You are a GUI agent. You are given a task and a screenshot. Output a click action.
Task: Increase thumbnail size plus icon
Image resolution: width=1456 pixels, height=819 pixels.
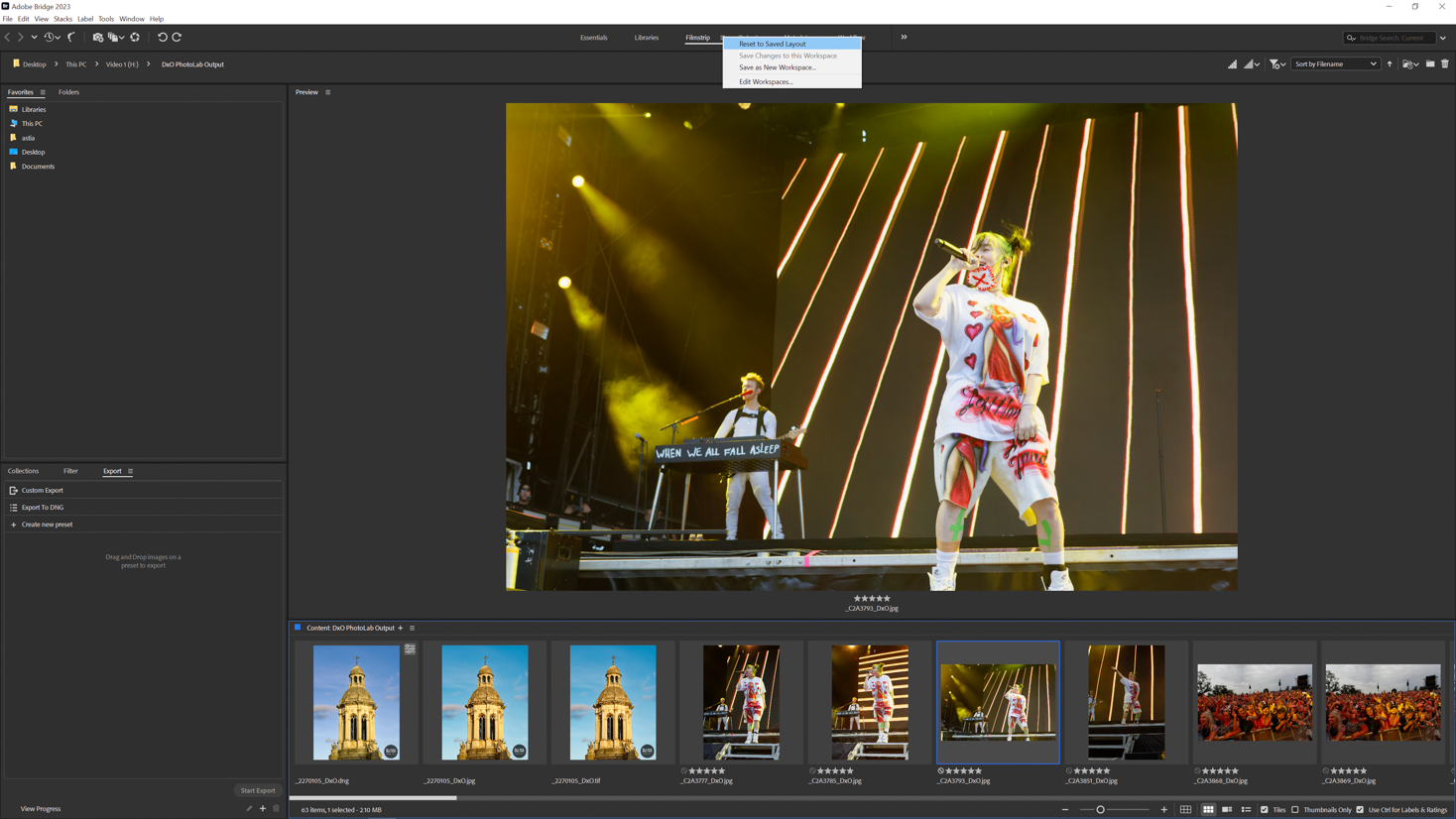tap(1164, 810)
